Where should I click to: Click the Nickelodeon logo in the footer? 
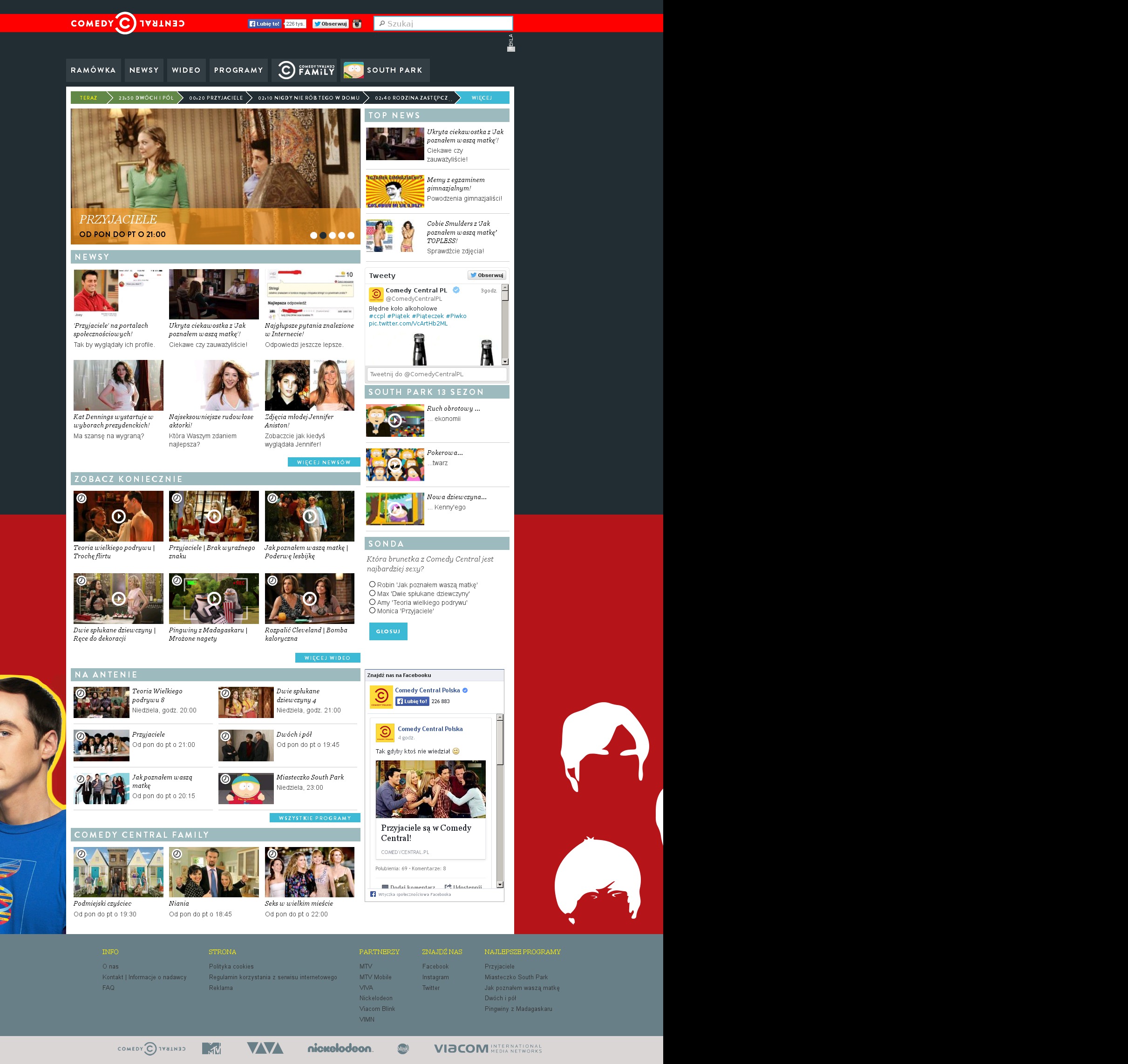coord(340,1049)
